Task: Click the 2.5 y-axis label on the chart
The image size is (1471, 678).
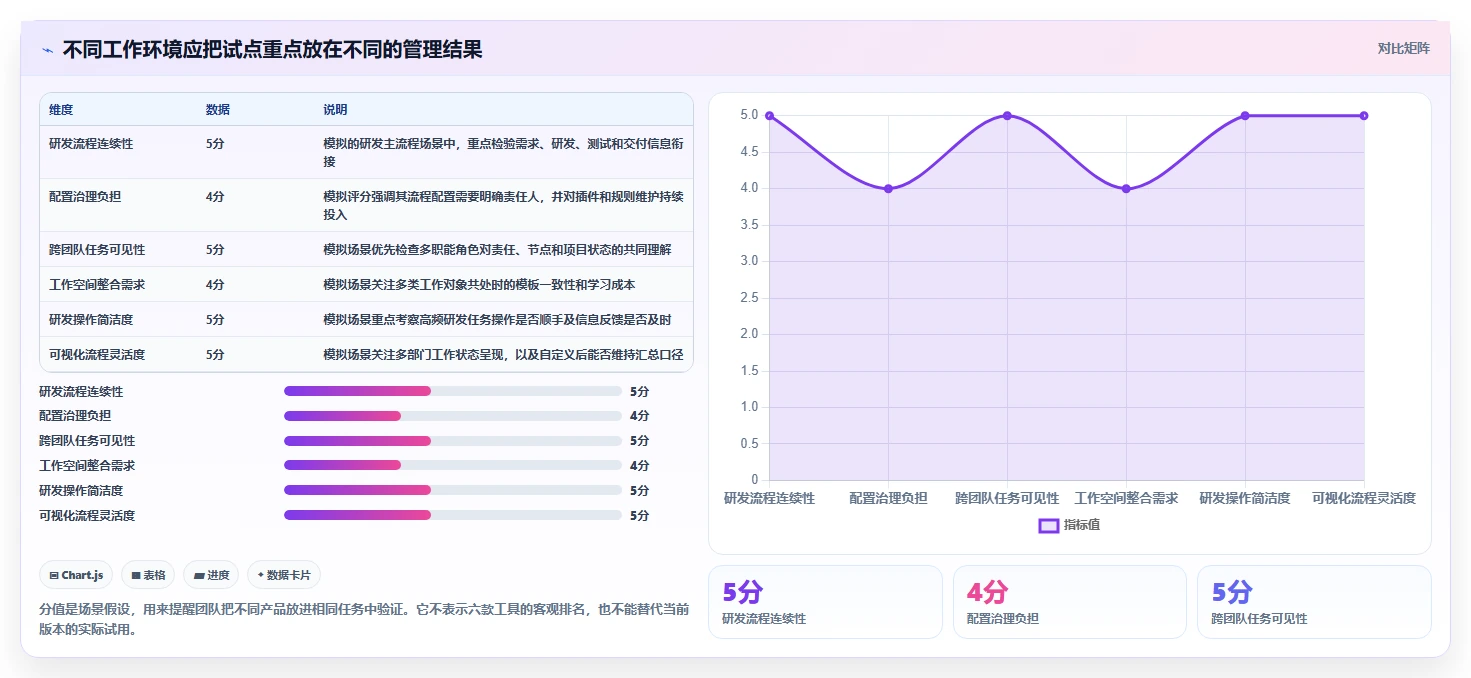Action: pos(749,298)
